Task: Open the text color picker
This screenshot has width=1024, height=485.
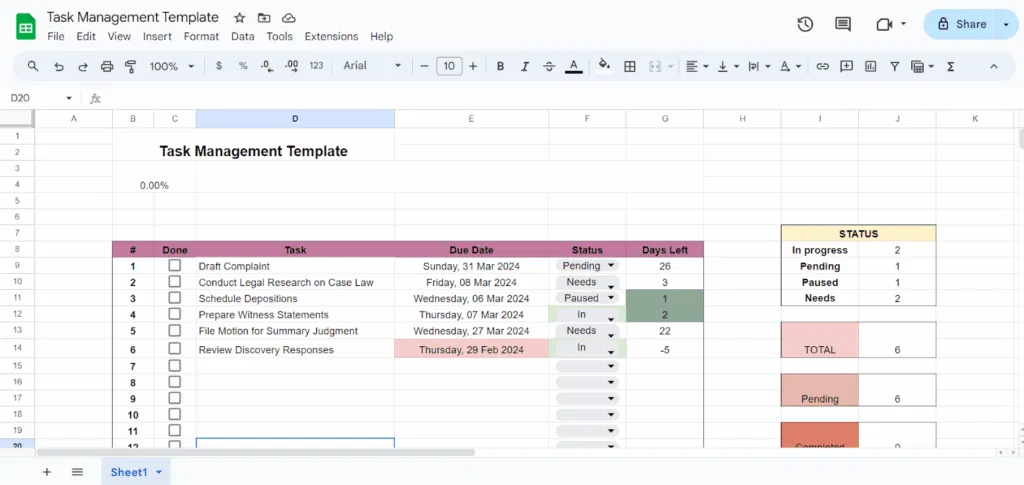Action: 573,66
